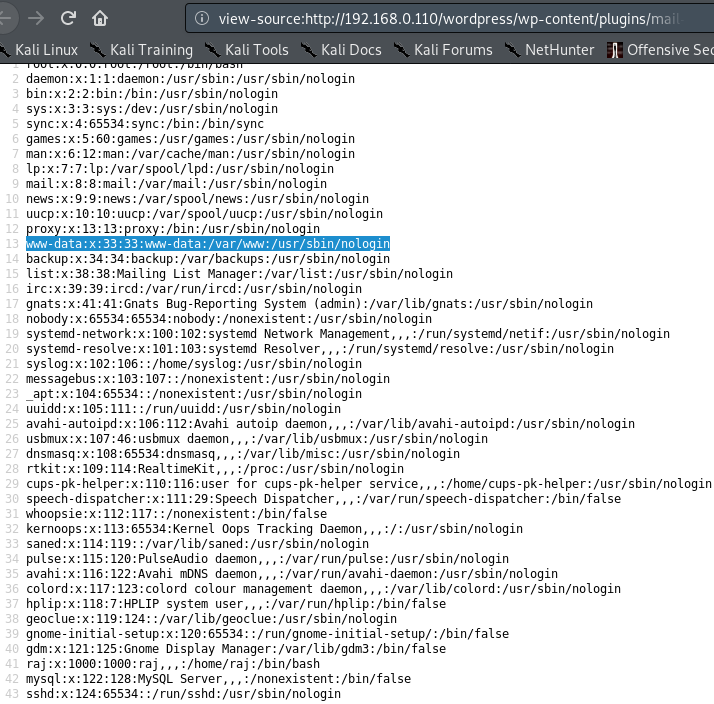Open the NetHunter bookmark

550,50
